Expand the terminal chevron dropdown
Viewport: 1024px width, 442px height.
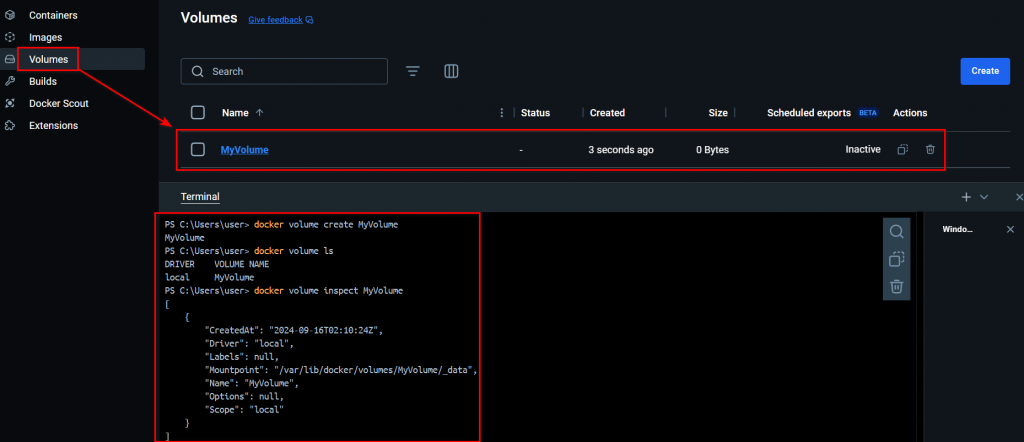[984, 197]
